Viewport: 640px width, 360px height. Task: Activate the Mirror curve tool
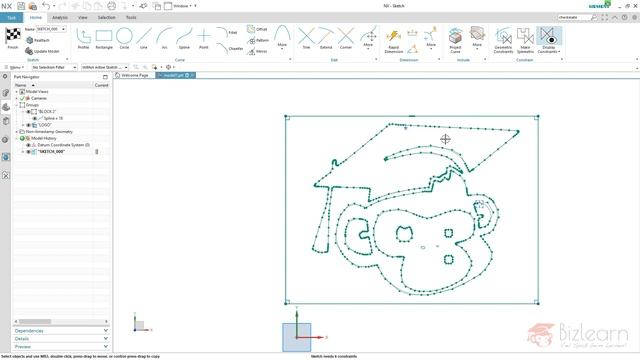pos(257,51)
